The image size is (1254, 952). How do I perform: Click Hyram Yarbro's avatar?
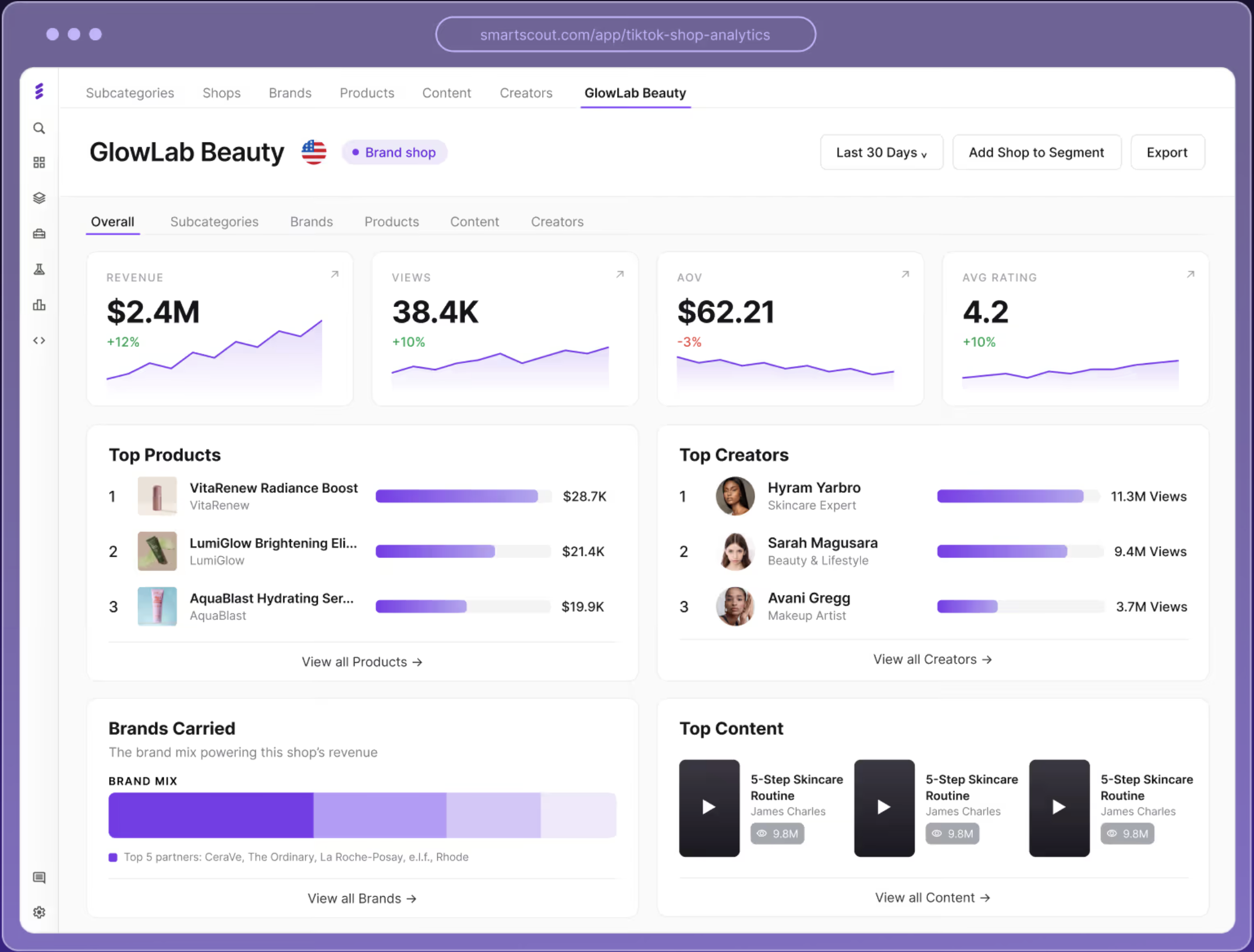point(735,496)
